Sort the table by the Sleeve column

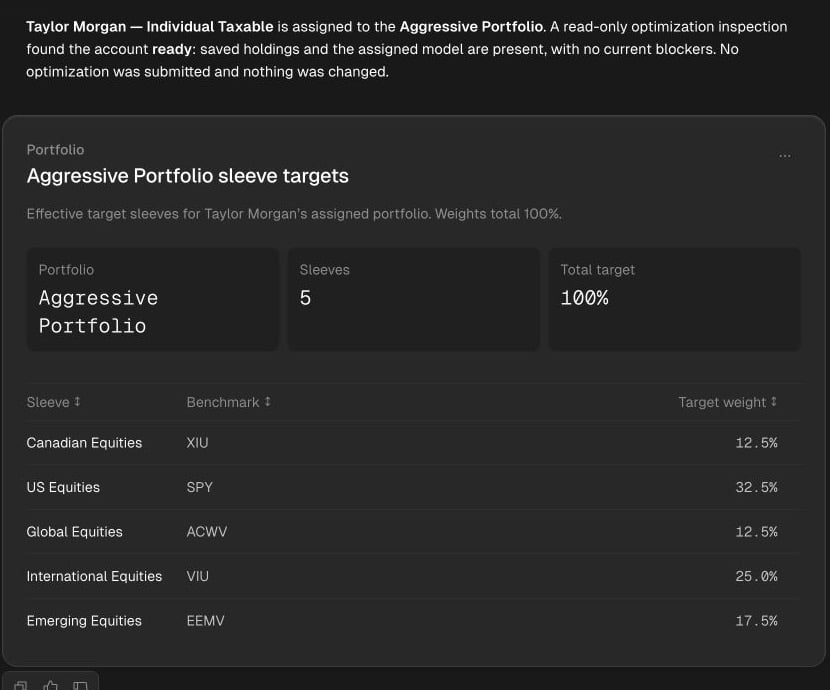53,402
